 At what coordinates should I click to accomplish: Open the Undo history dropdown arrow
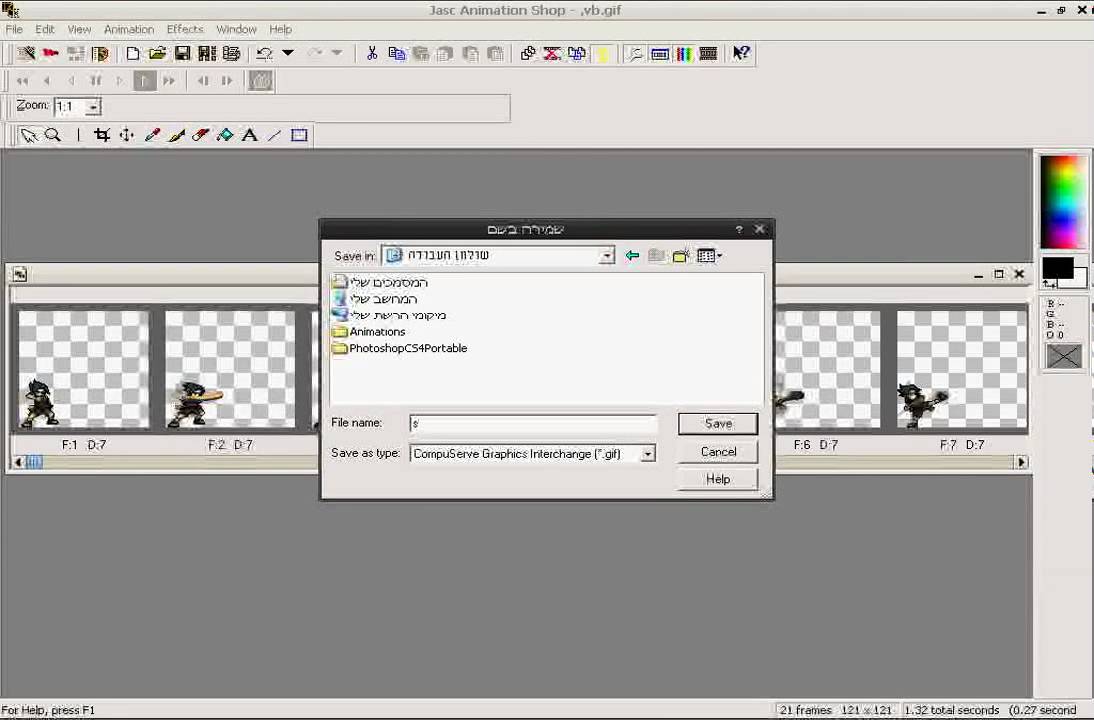(287, 53)
